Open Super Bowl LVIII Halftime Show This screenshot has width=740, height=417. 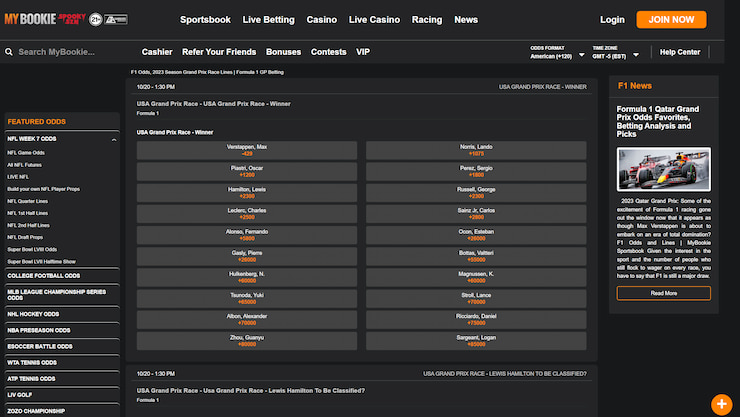[42, 262]
